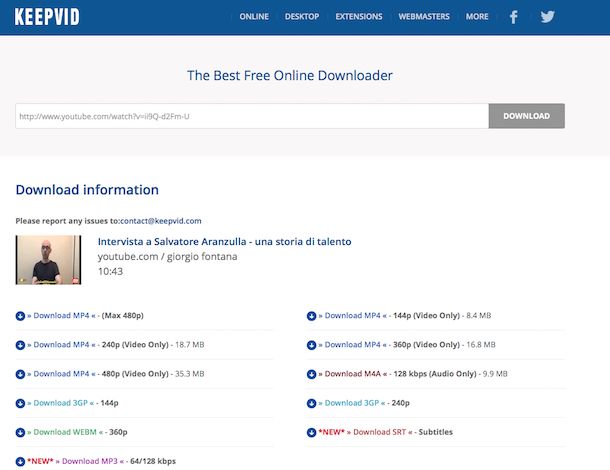The height and width of the screenshot is (470, 610).
Task: Click the video thumbnail image
Action: [x=48, y=260]
